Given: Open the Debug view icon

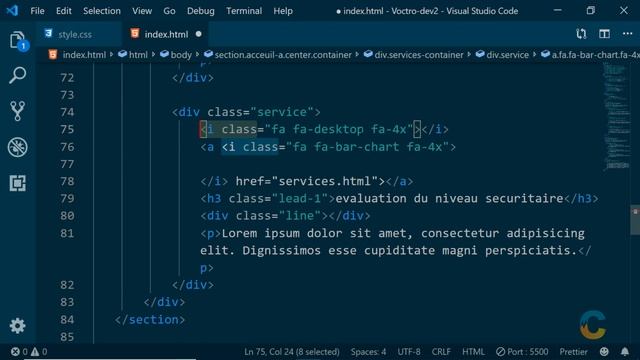Looking at the screenshot, I should (x=18, y=147).
